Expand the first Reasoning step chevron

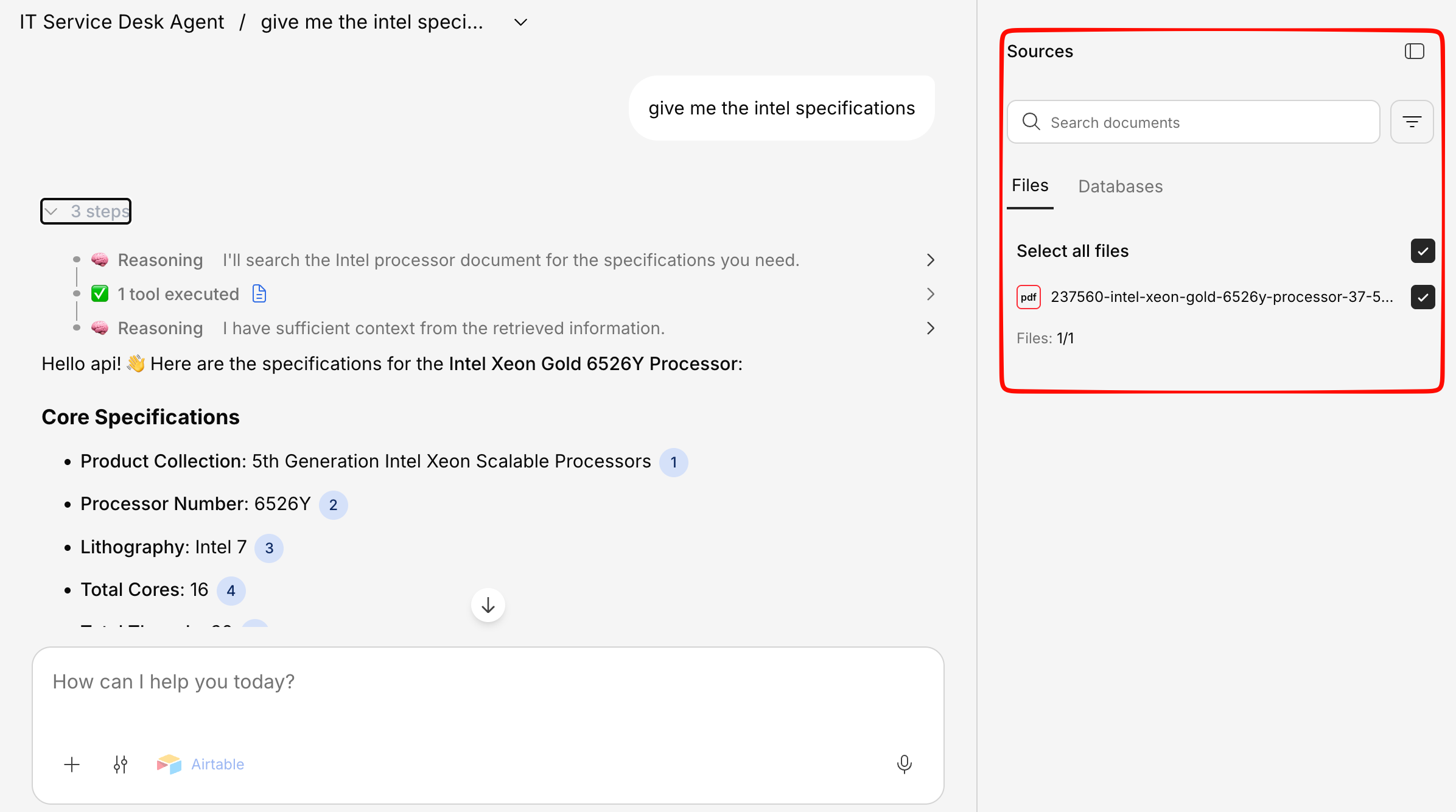(930, 261)
